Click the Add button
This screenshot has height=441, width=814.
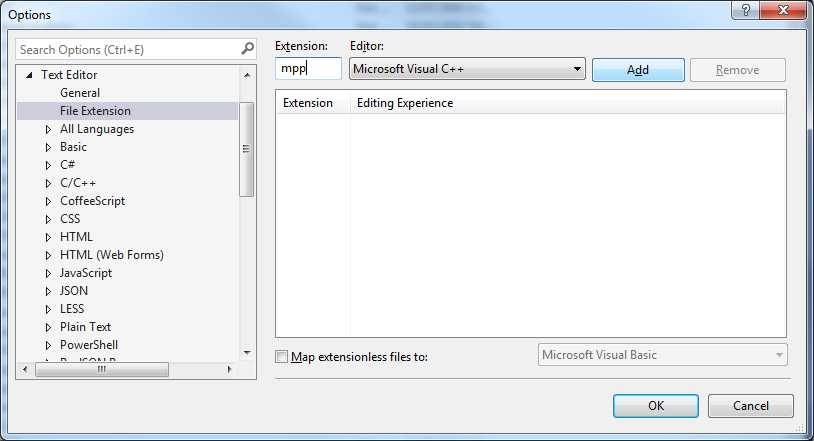[x=638, y=70]
